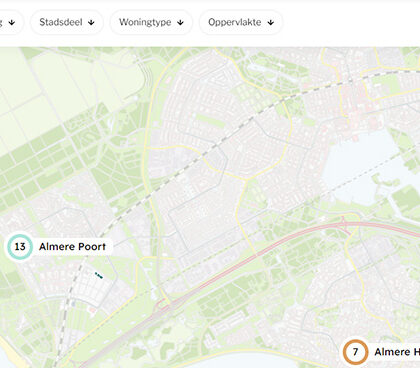The width and height of the screenshot is (420, 368).
Task: Click the small teal dots marker on map
Action: click(x=99, y=275)
